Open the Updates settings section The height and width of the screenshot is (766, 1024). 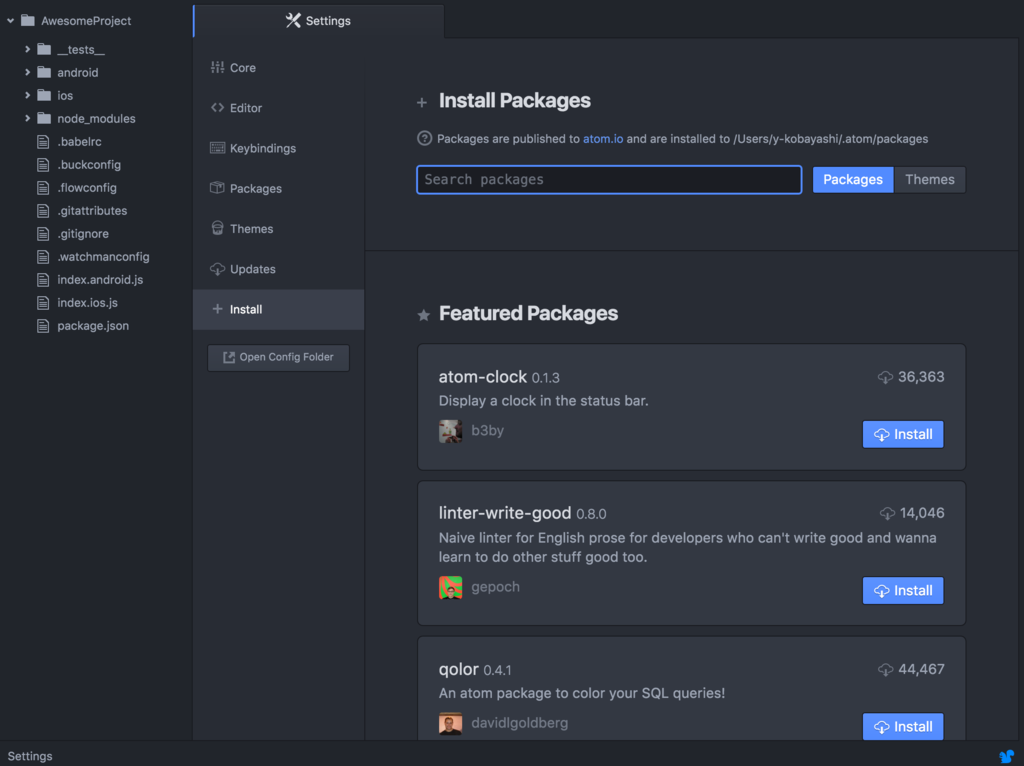(252, 269)
